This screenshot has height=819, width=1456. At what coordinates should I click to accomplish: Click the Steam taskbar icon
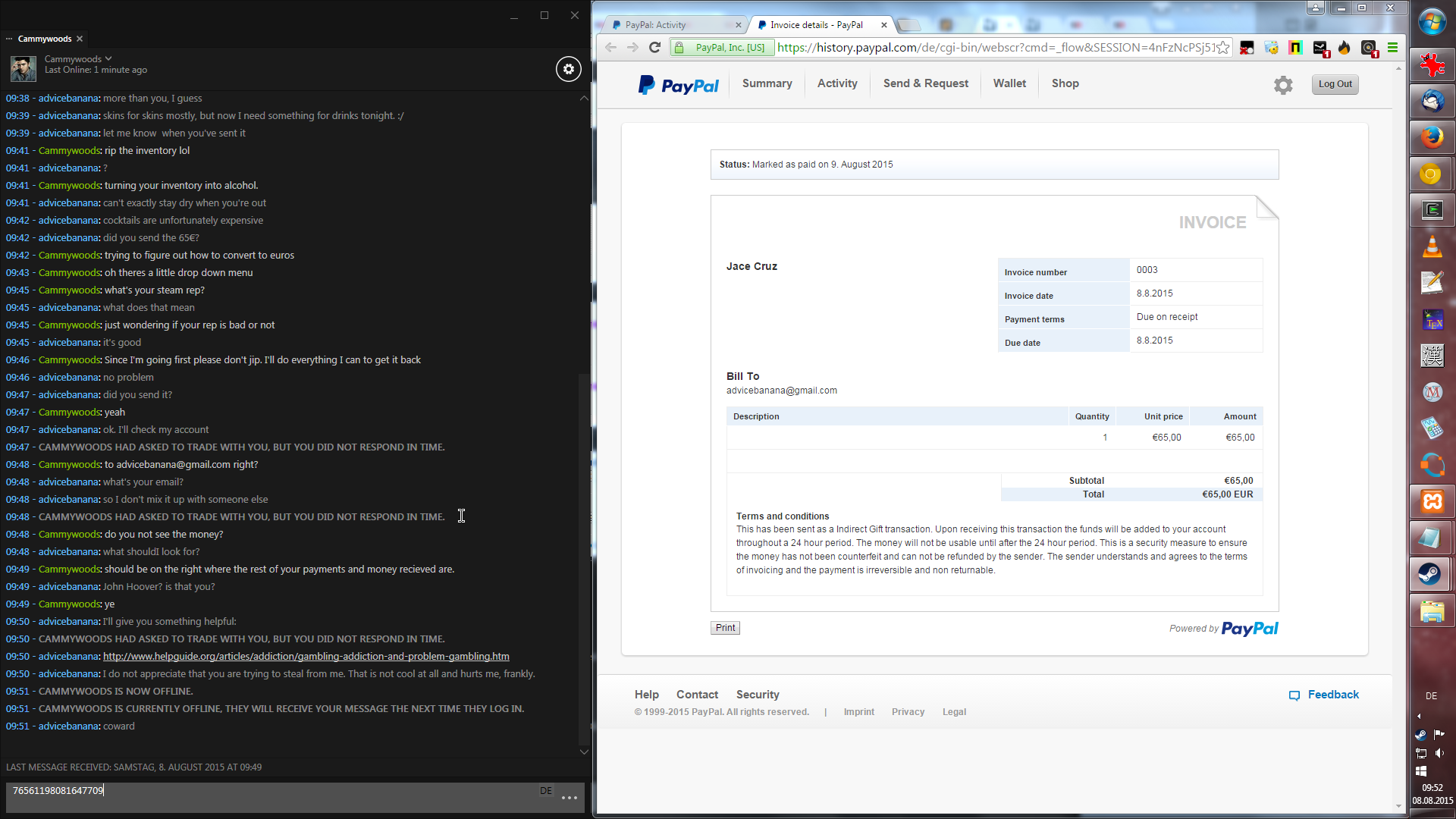coord(1432,574)
